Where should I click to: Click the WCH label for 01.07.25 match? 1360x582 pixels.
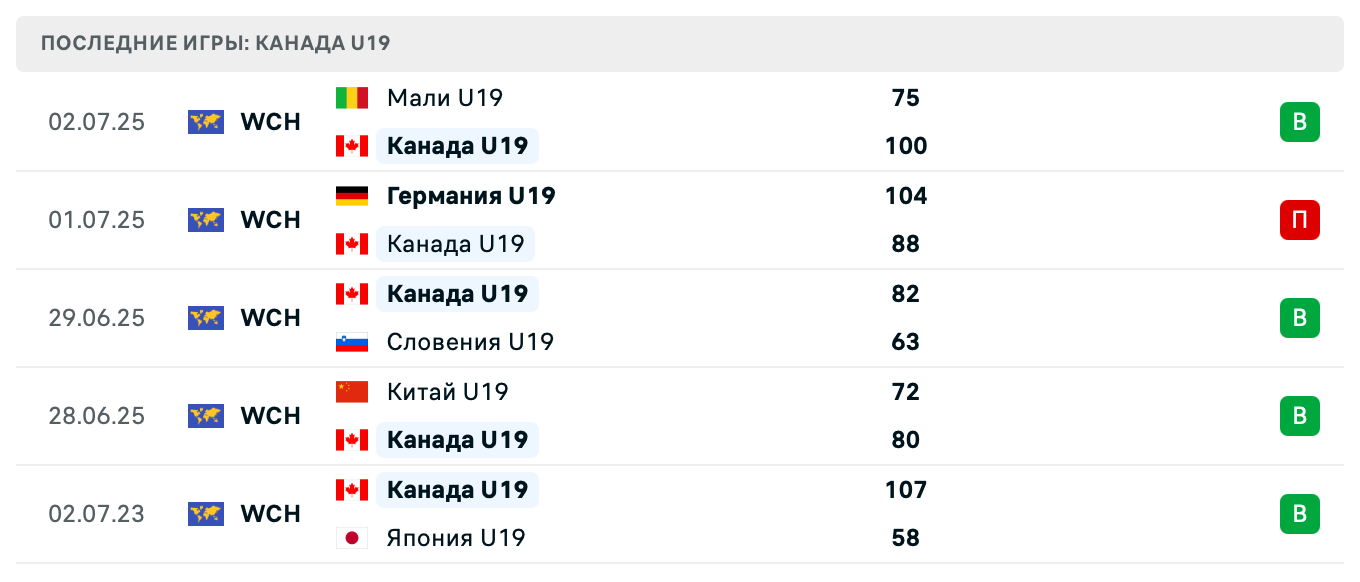click(x=270, y=220)
